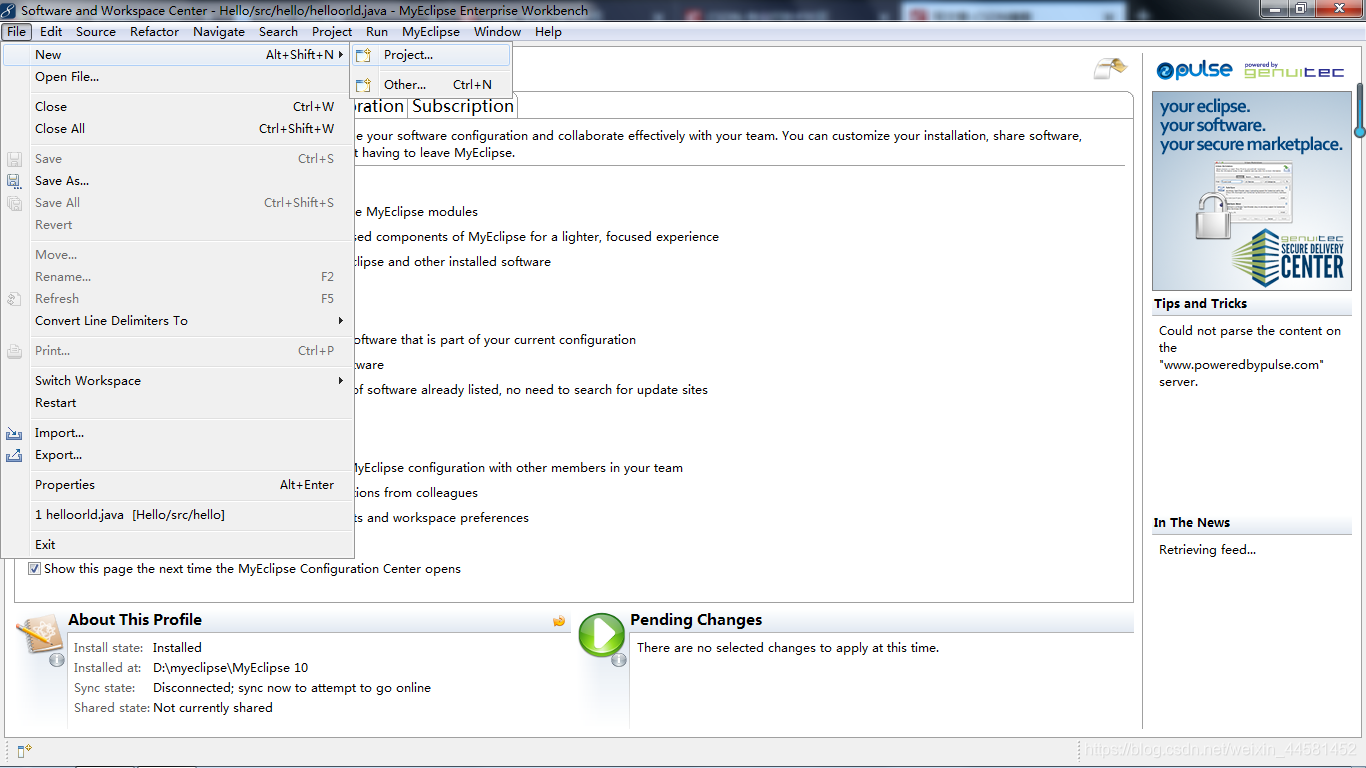
Task: Click the green Pending Changes play icon
Action: click(602, 634)
